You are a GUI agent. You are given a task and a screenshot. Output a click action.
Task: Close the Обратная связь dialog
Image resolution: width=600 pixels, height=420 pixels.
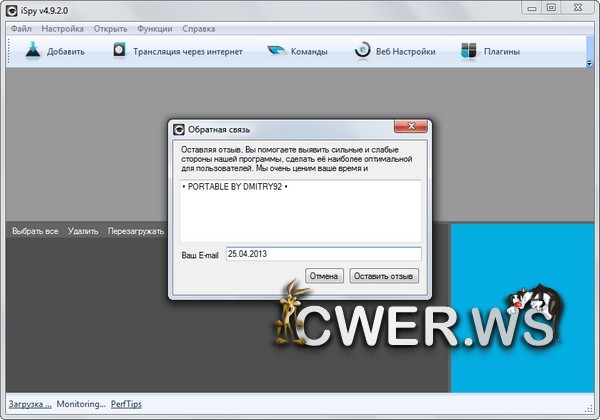click(x=411, y=126)
